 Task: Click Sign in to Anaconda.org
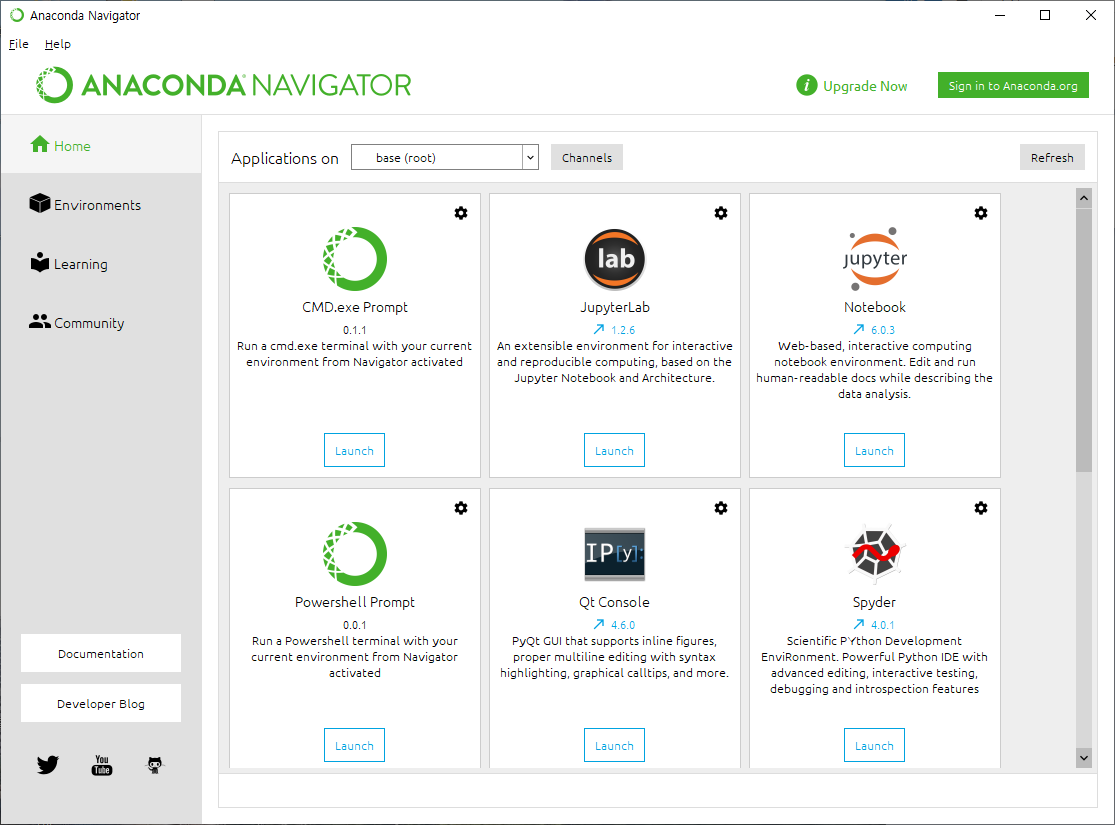[1013, 85]
